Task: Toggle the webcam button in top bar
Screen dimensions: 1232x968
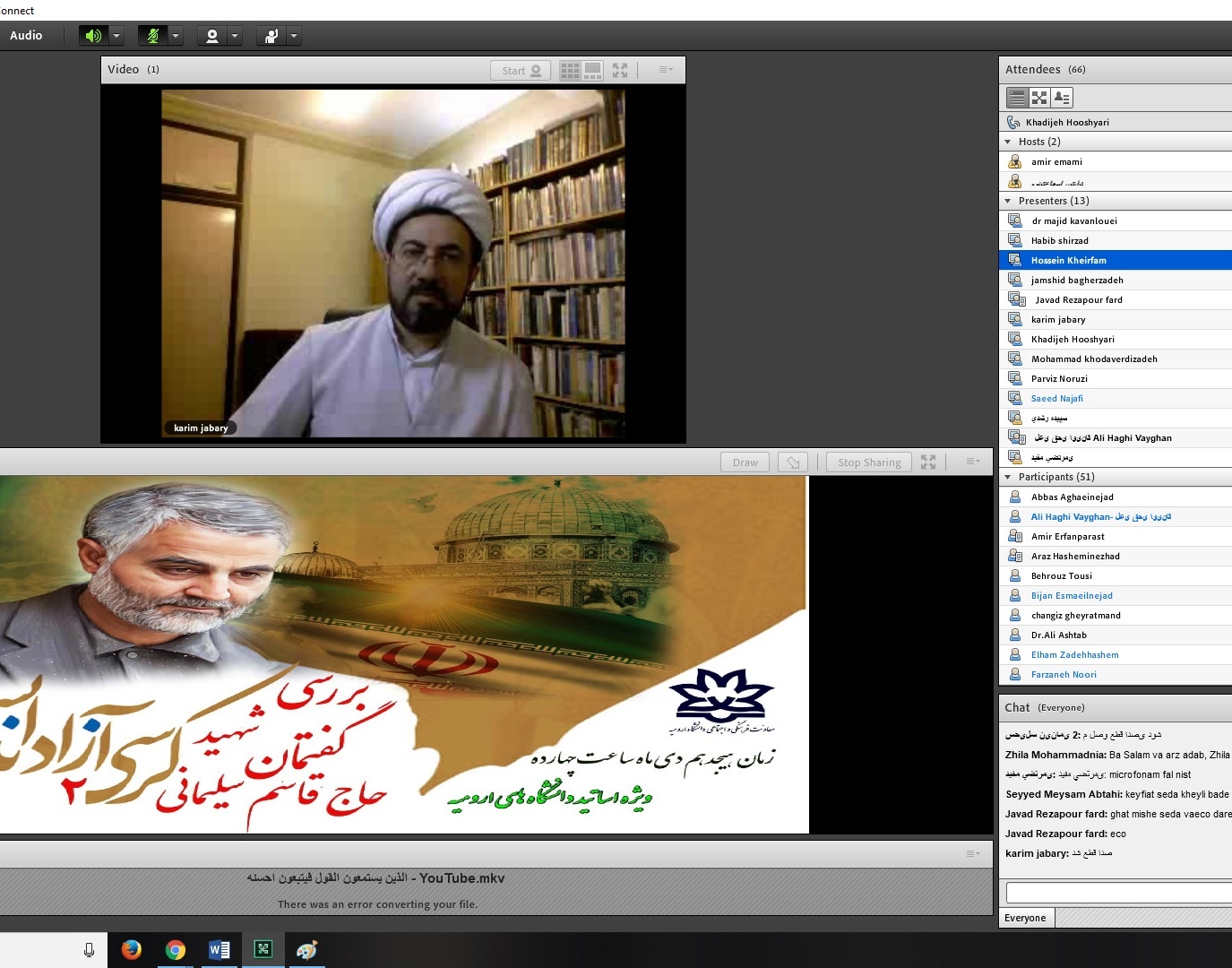Action: 211,36
